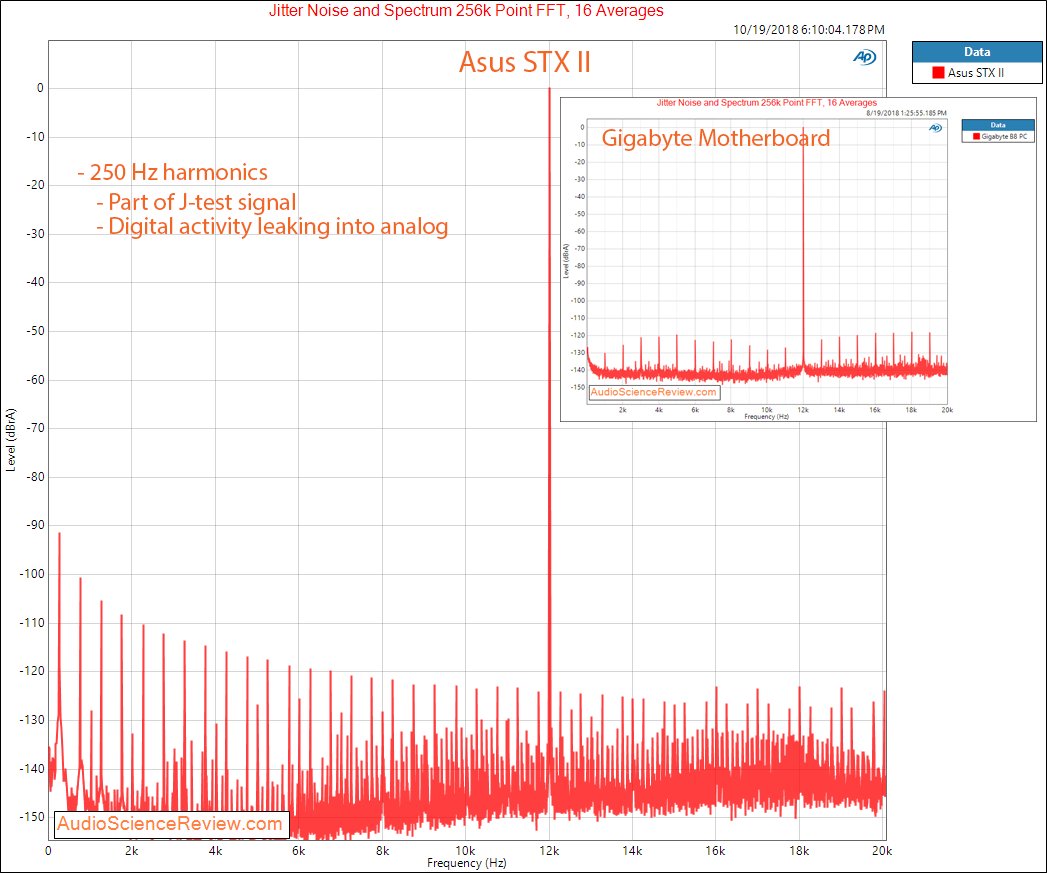1047x873 pixels.
Task: Select the red Gigabyte B8 PC legend swatch
Action: click(x=976, y=136)
